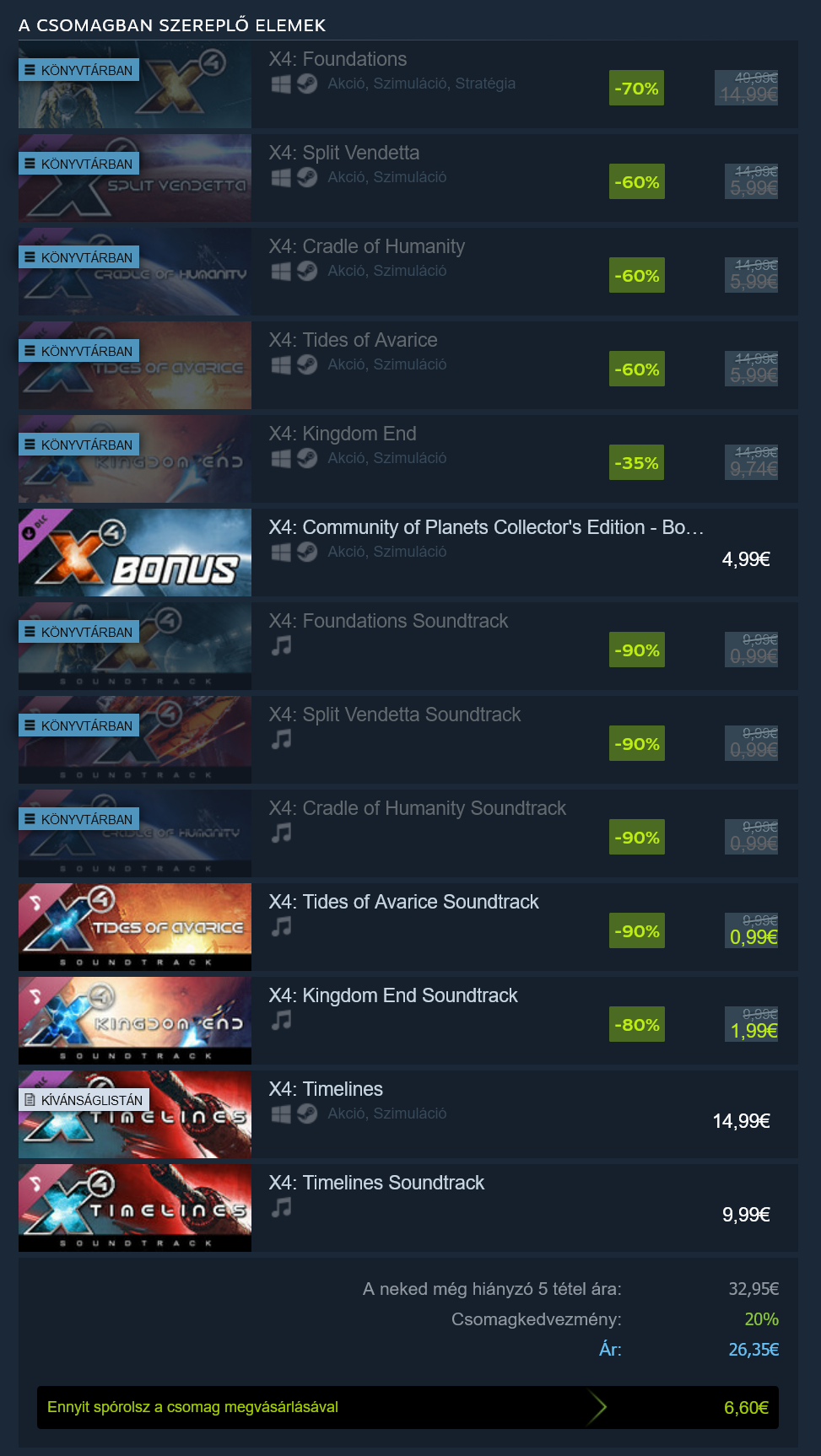The width and height of the screenshot is (821, 1456).
Task: Click the music note icon under Foundations Soundtrack
Action: point(281,646)
